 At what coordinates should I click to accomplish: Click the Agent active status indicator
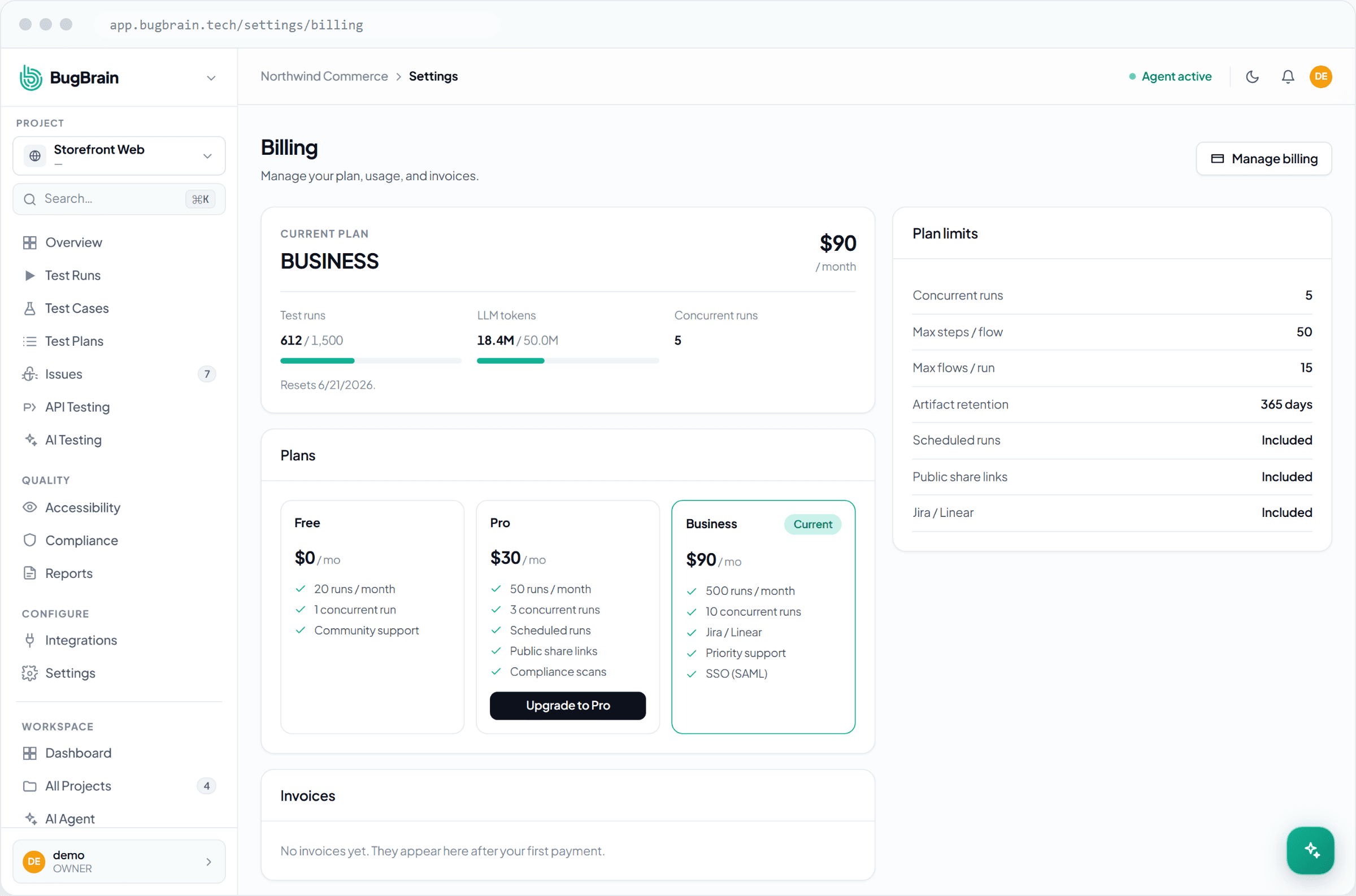[1170, 77]
